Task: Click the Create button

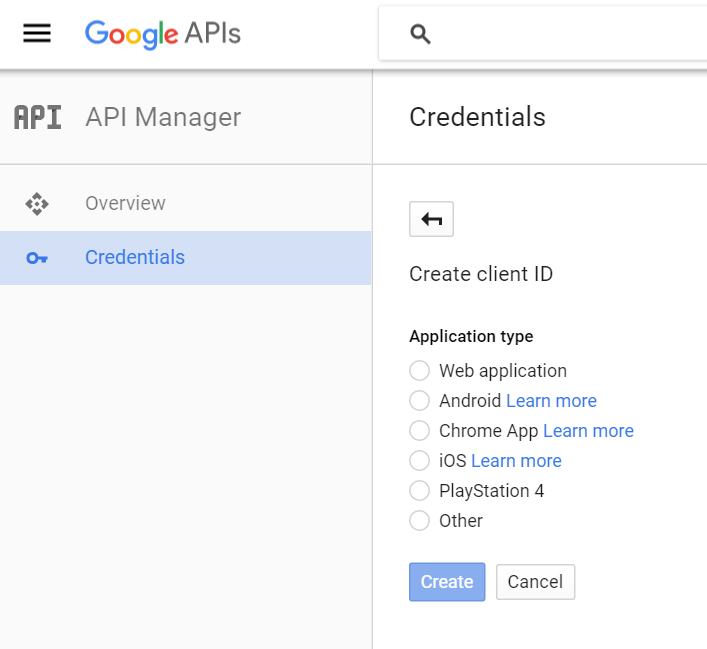Action: pos(447,582)
